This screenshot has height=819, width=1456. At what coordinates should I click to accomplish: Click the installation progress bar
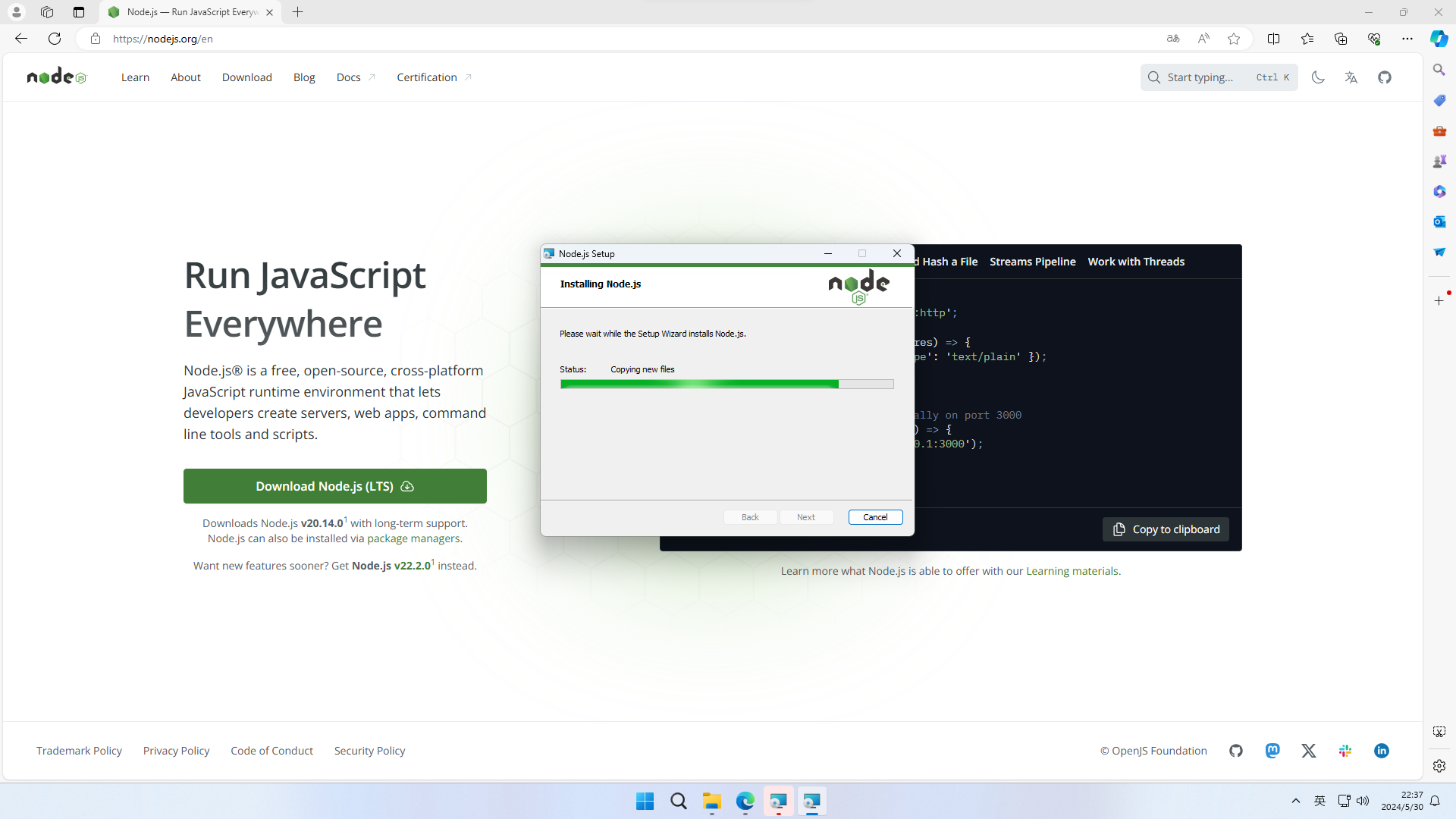click(x=726, y=384)
